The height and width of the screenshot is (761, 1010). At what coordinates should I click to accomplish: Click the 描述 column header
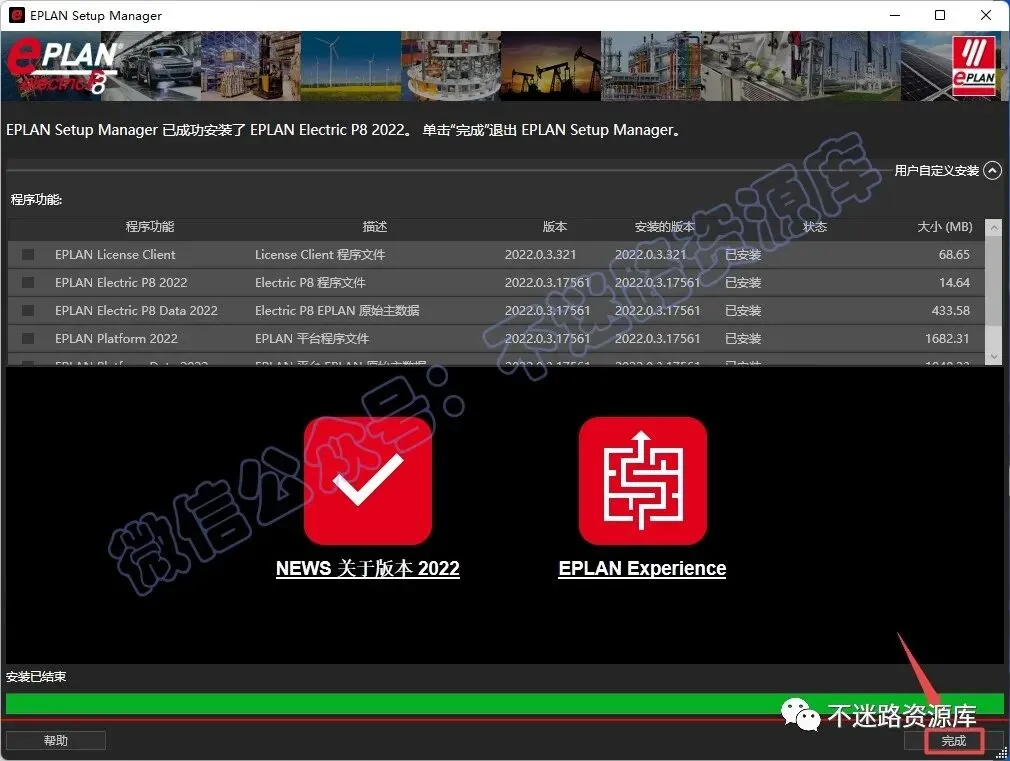click(375, 227)
